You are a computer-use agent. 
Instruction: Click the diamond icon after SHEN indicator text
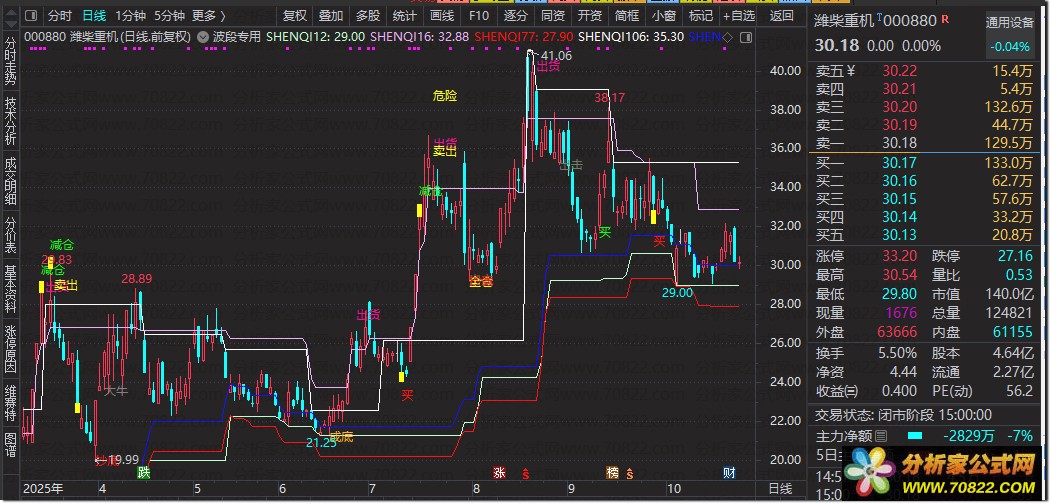(x=727, y=37)
